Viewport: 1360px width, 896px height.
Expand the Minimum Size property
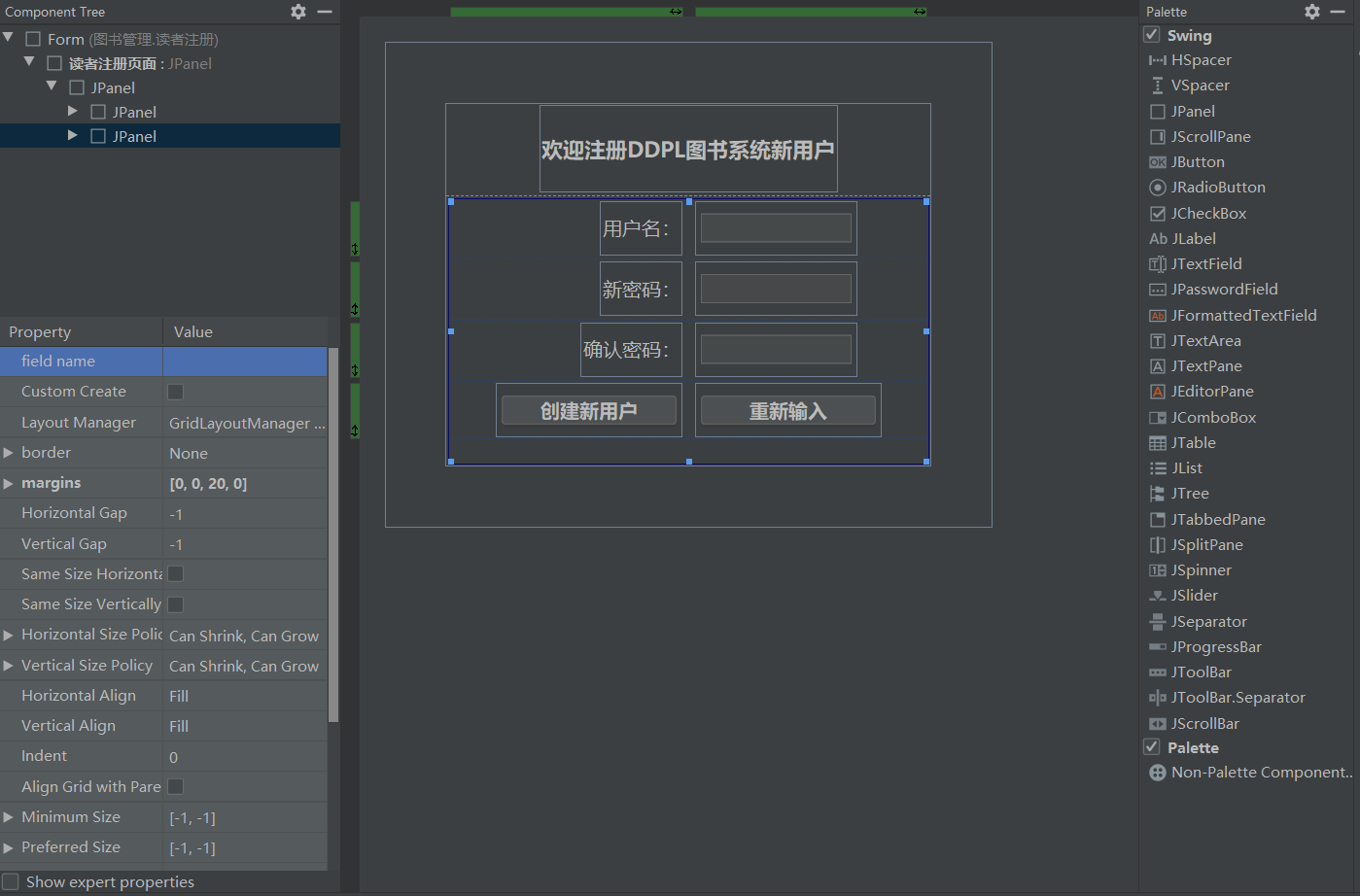tap(9, 816)
